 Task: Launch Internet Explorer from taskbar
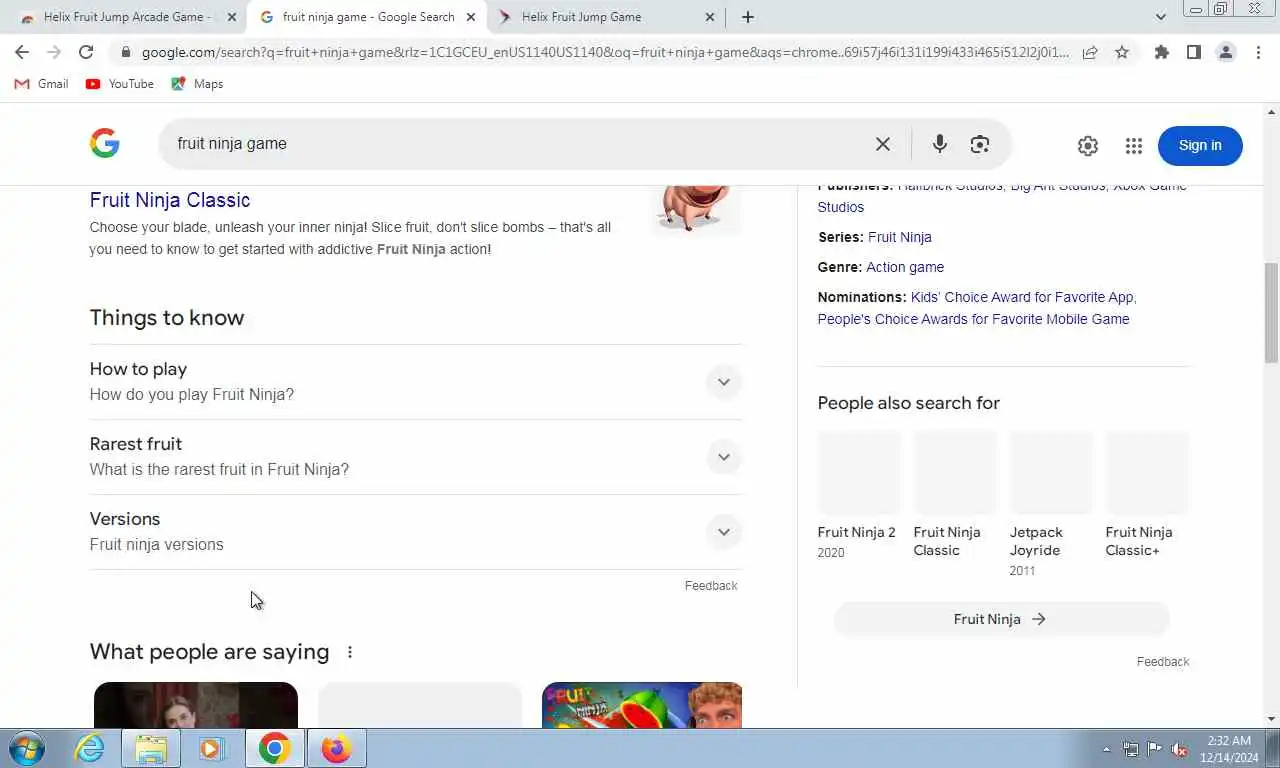tap(90, 748)
